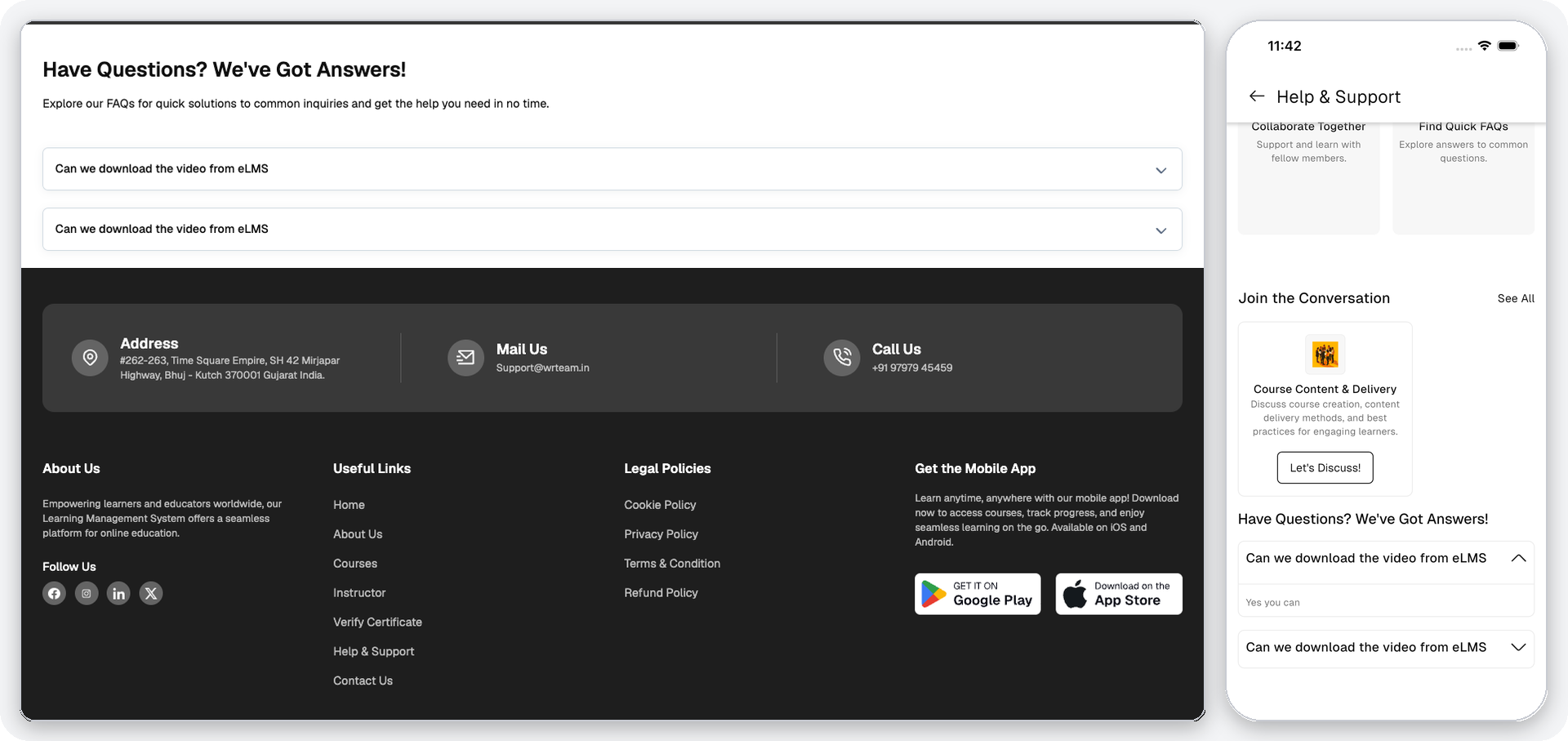Expand the first desktop FAQ chevron
1568x741 pixels.
pyautogui.click(x=1160, y=170)
